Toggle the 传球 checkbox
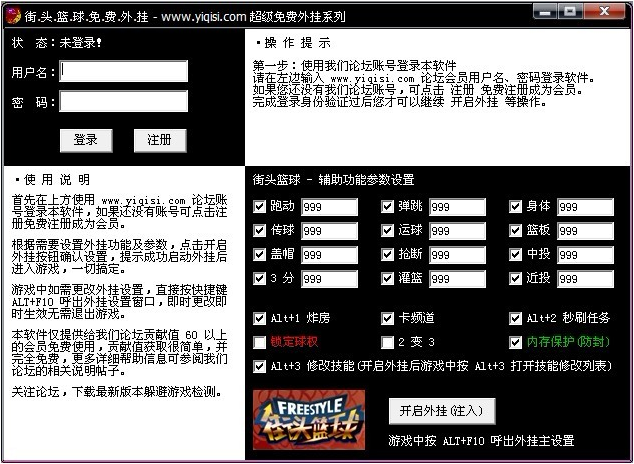 tap(259, 230)
